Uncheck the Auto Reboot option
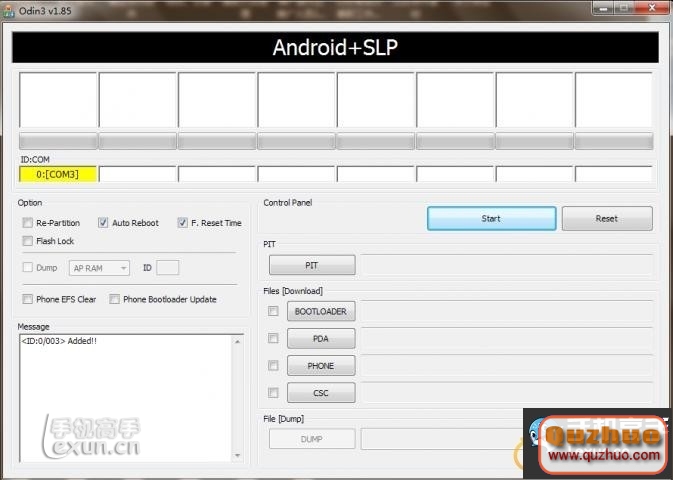 click(x=103, y=222)
